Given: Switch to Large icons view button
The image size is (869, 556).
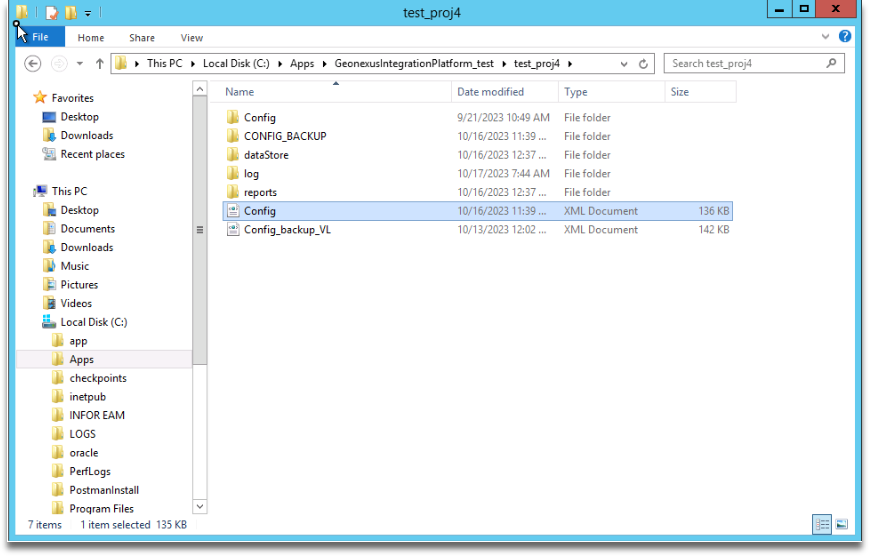Looking at the screenshot, I should 842,524.
